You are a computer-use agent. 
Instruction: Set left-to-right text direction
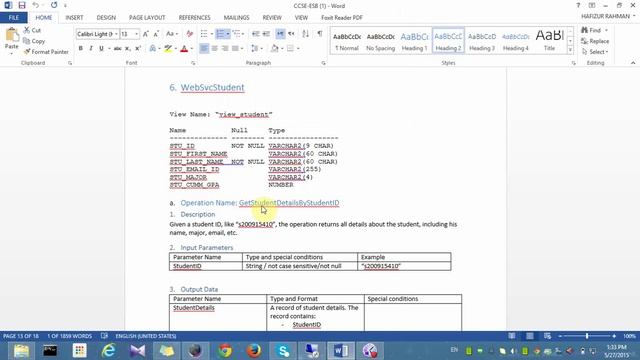280,34
